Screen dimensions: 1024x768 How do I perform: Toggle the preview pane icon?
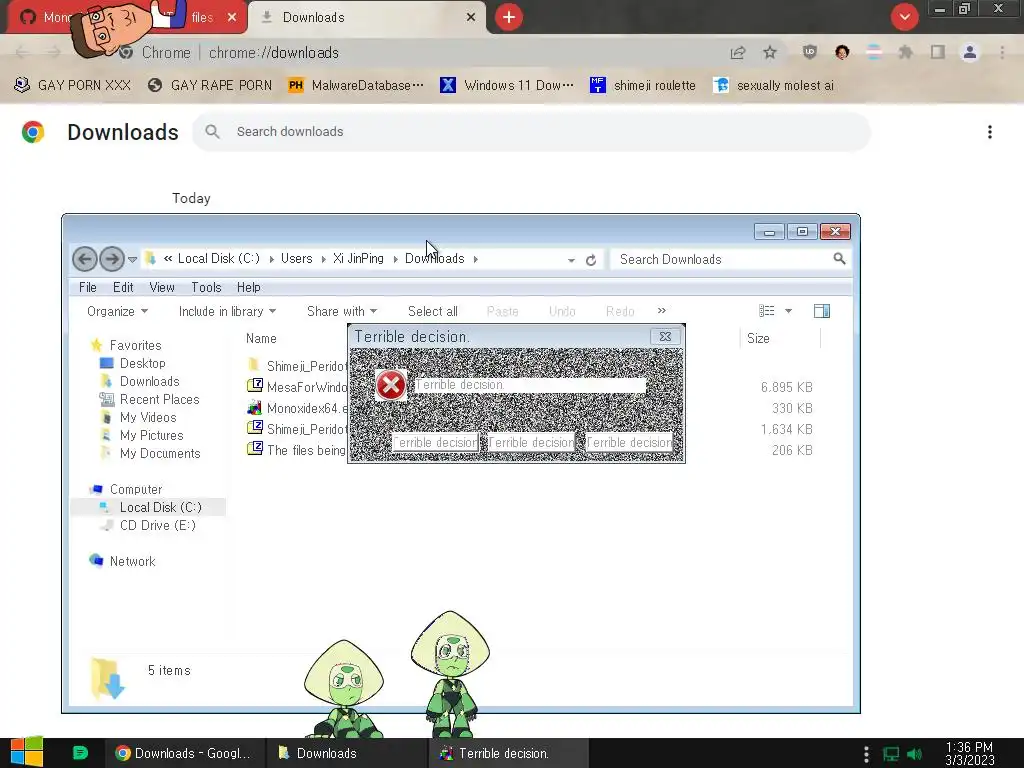(x=822, y=311)
